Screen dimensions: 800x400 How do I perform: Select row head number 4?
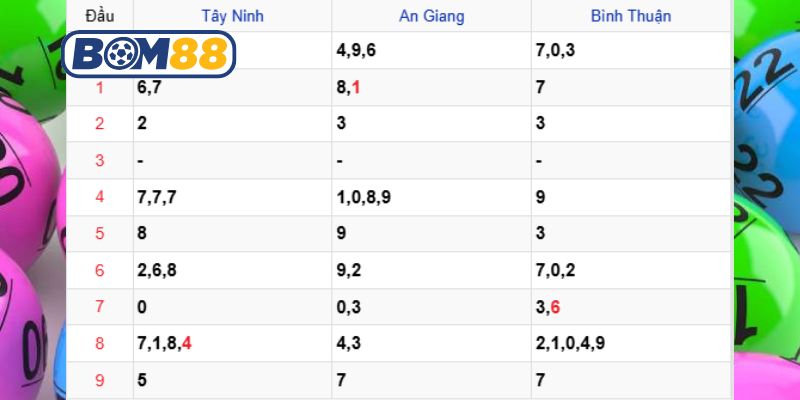pyautogui.click(x=99, y=197)
